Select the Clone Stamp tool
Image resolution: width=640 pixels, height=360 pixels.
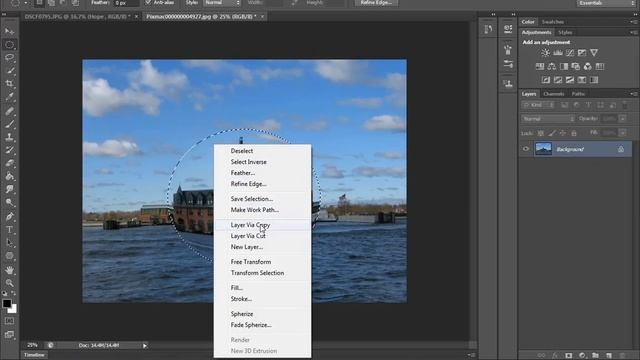pos(9,137)
